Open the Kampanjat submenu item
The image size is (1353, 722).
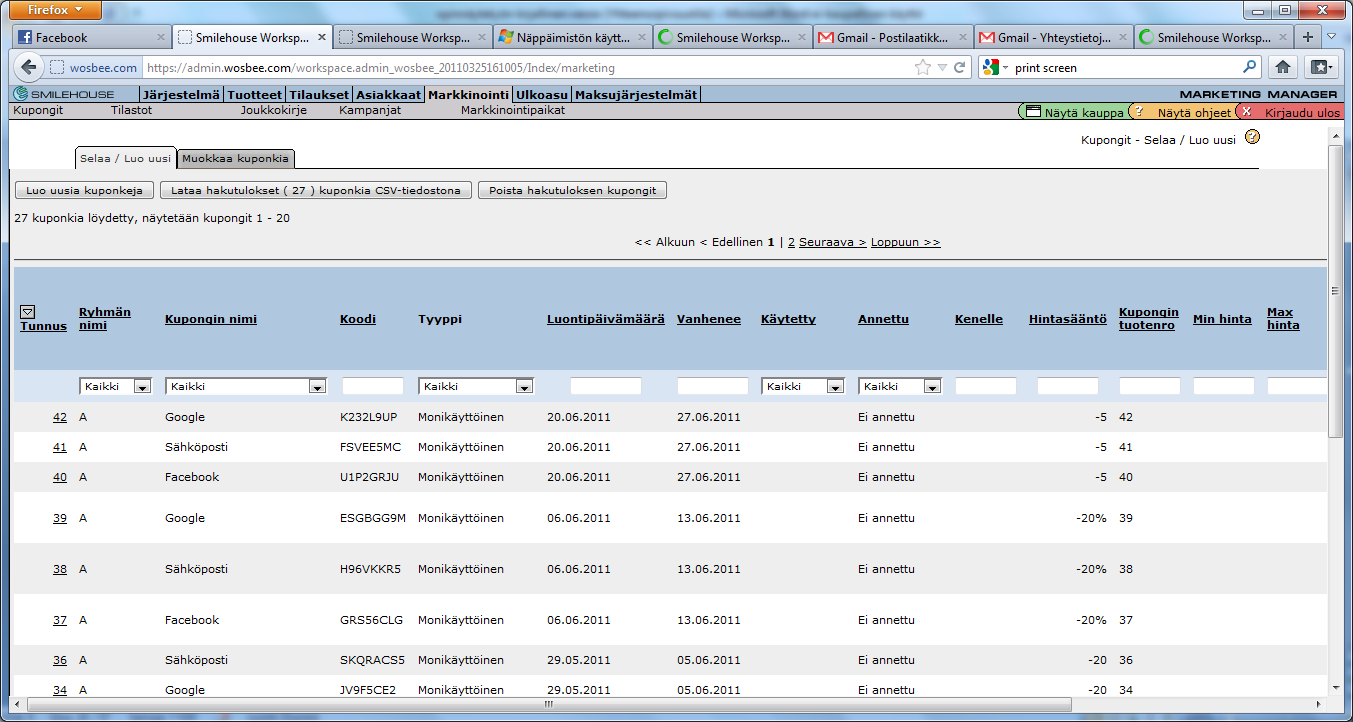click(370, 110)
